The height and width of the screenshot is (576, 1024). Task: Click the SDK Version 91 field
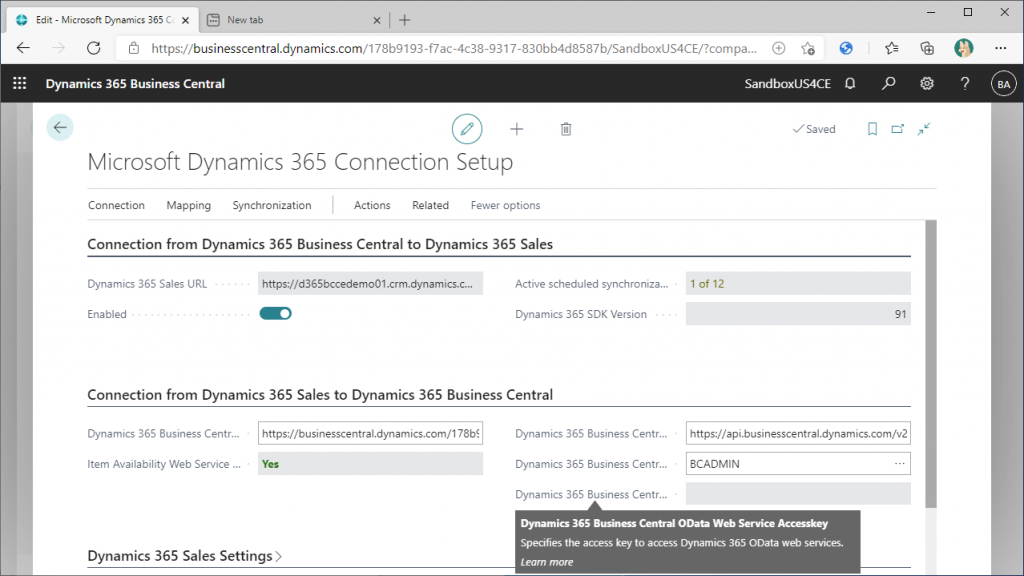(798, 314)
